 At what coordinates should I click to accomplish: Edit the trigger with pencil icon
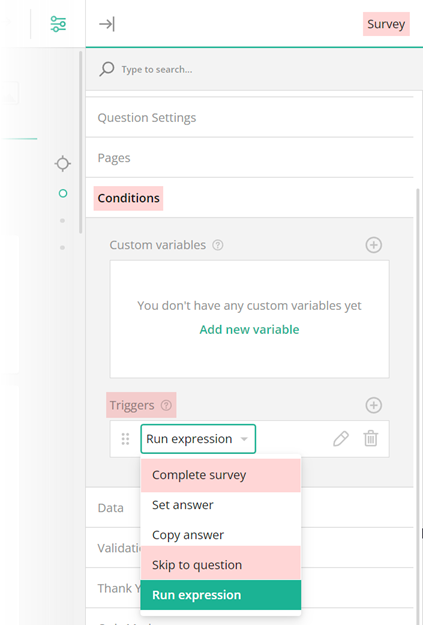341,439
